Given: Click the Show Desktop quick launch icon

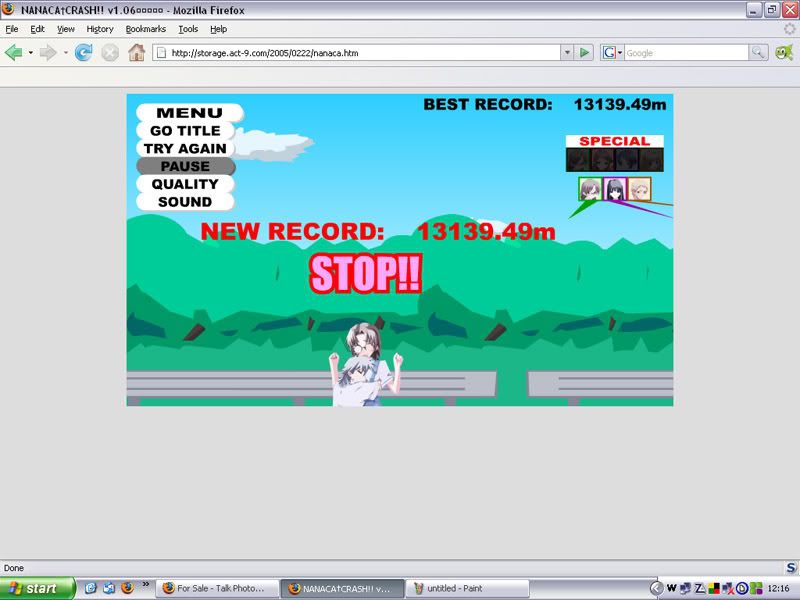Looking at the screenshot, I should click(109, 588).
